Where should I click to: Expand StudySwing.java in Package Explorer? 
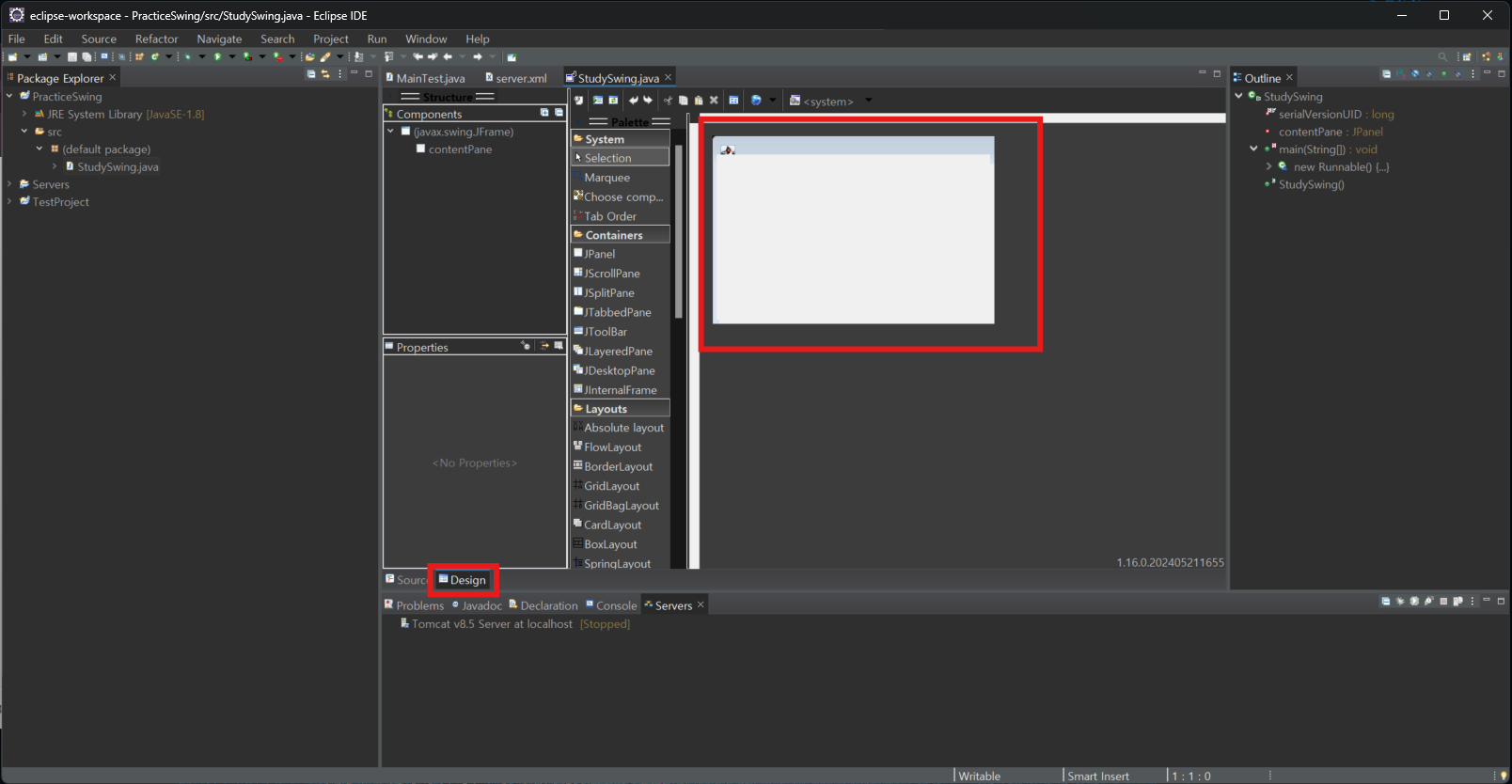(x=55, y=166)
